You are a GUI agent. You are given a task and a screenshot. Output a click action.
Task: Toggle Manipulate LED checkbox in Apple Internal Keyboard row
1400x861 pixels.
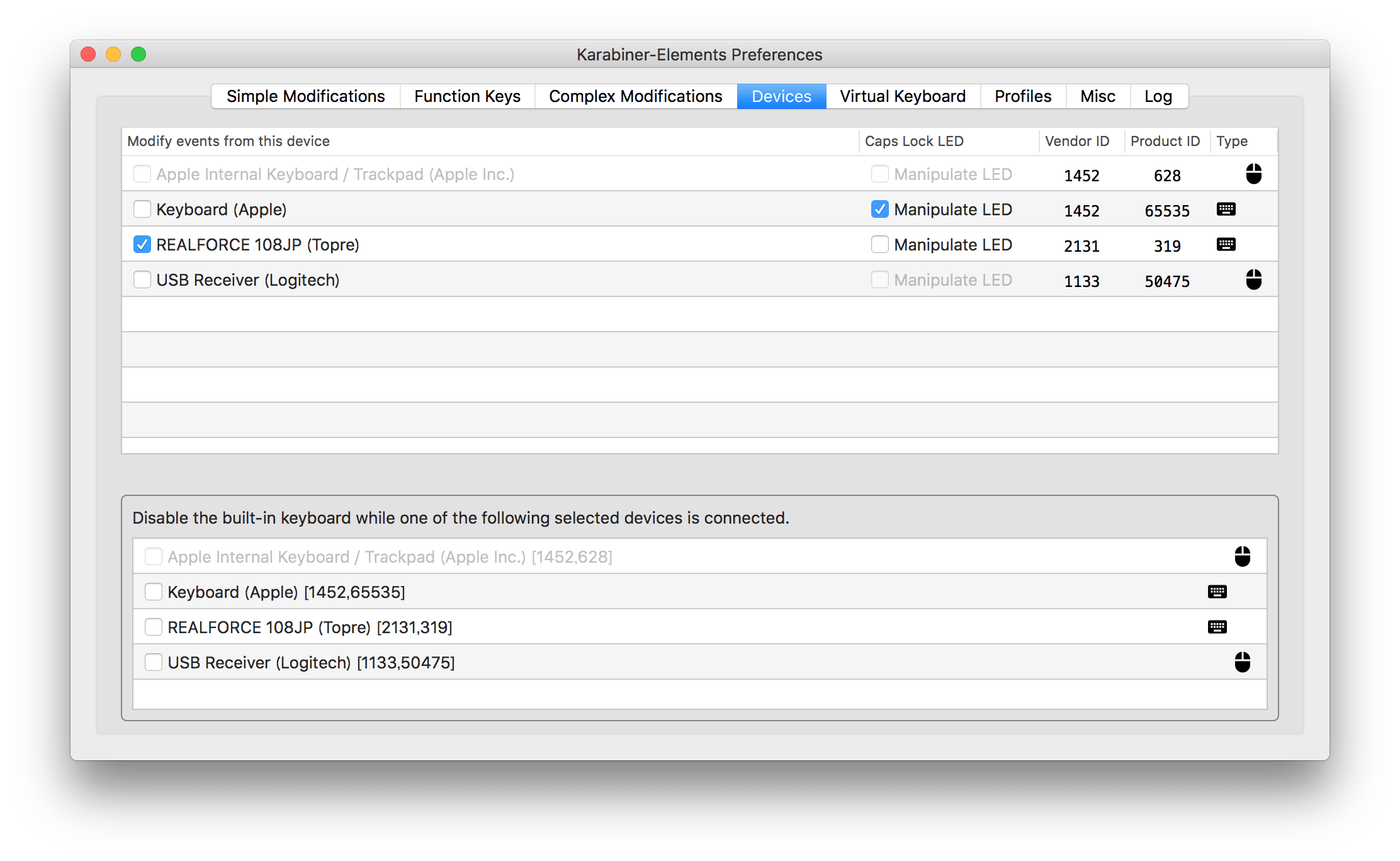879,174
